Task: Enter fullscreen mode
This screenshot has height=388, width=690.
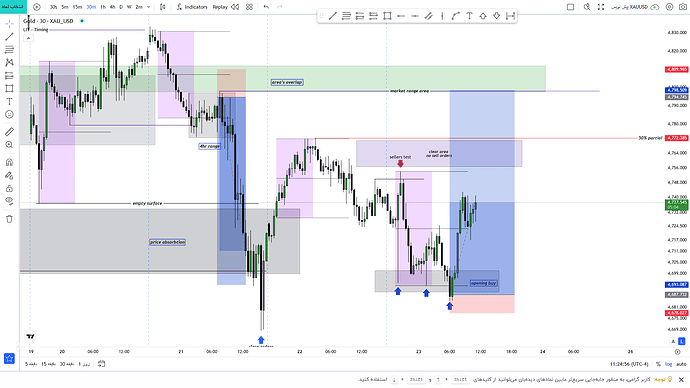Action: [x=601, y=7]
